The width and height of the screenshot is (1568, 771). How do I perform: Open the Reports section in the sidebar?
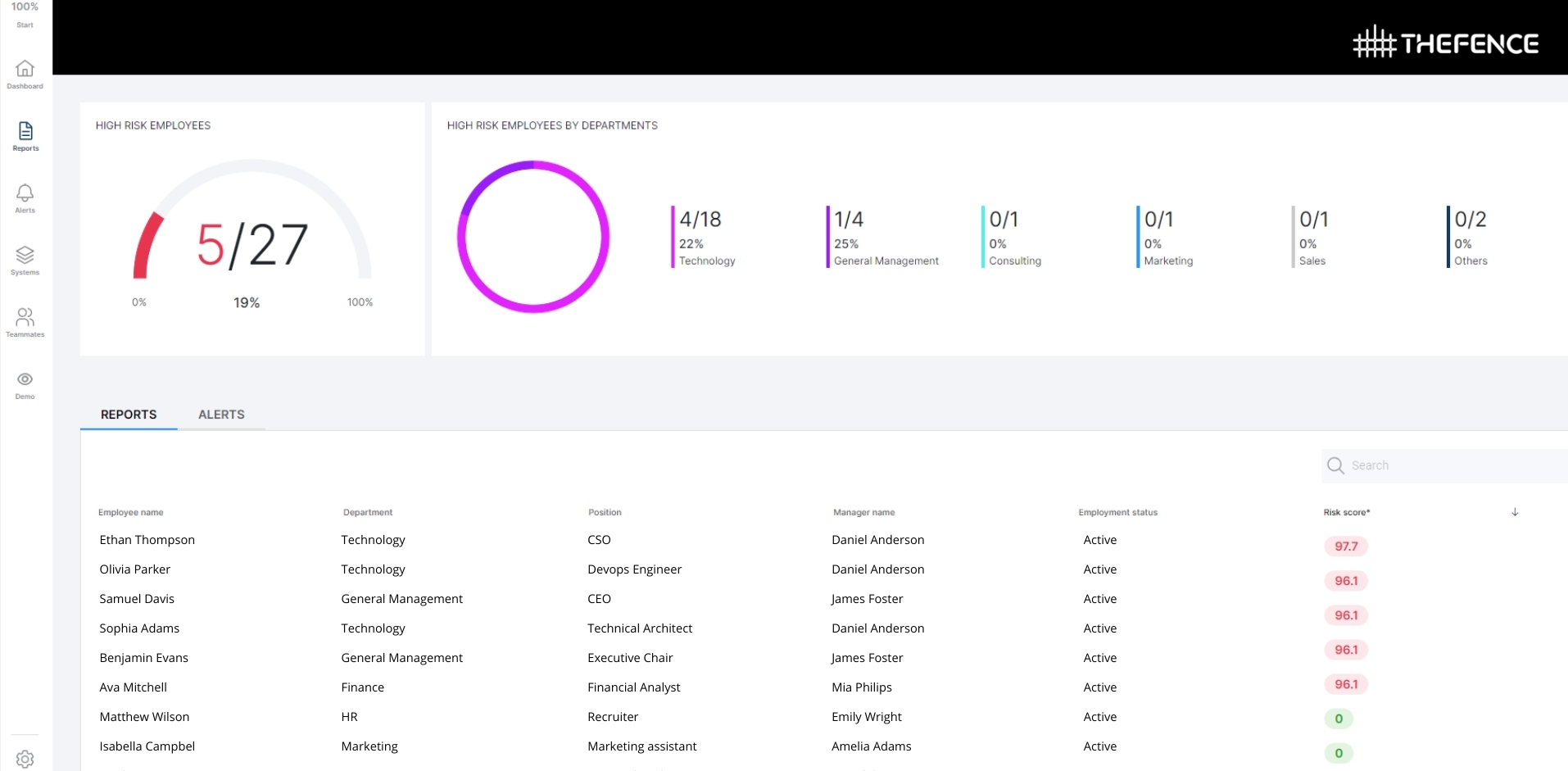(x=25, y=136)
